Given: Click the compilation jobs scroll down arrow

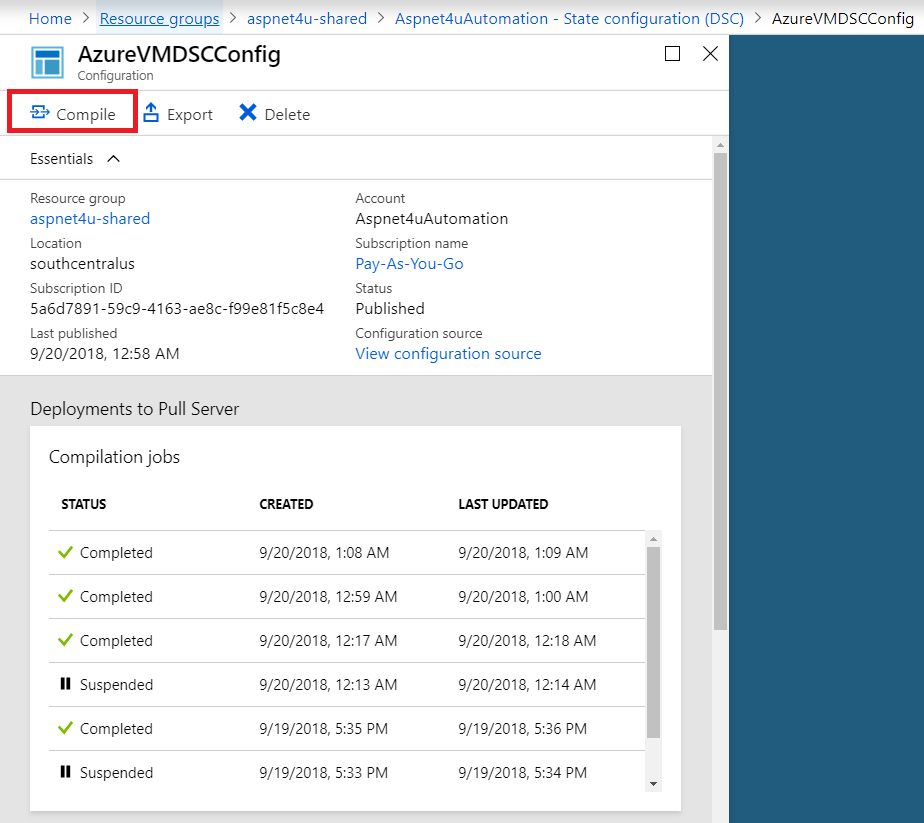Looking at the screenshot, I should (x=653, y=784).
